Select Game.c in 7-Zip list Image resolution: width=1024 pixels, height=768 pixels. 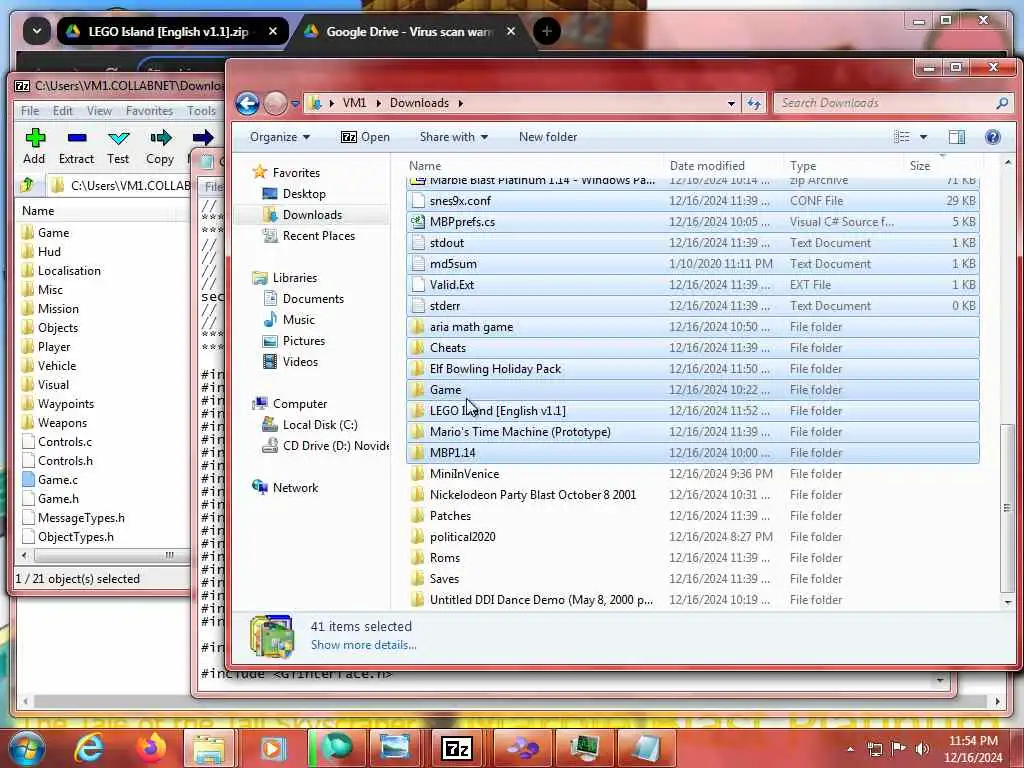pos(57,480)
